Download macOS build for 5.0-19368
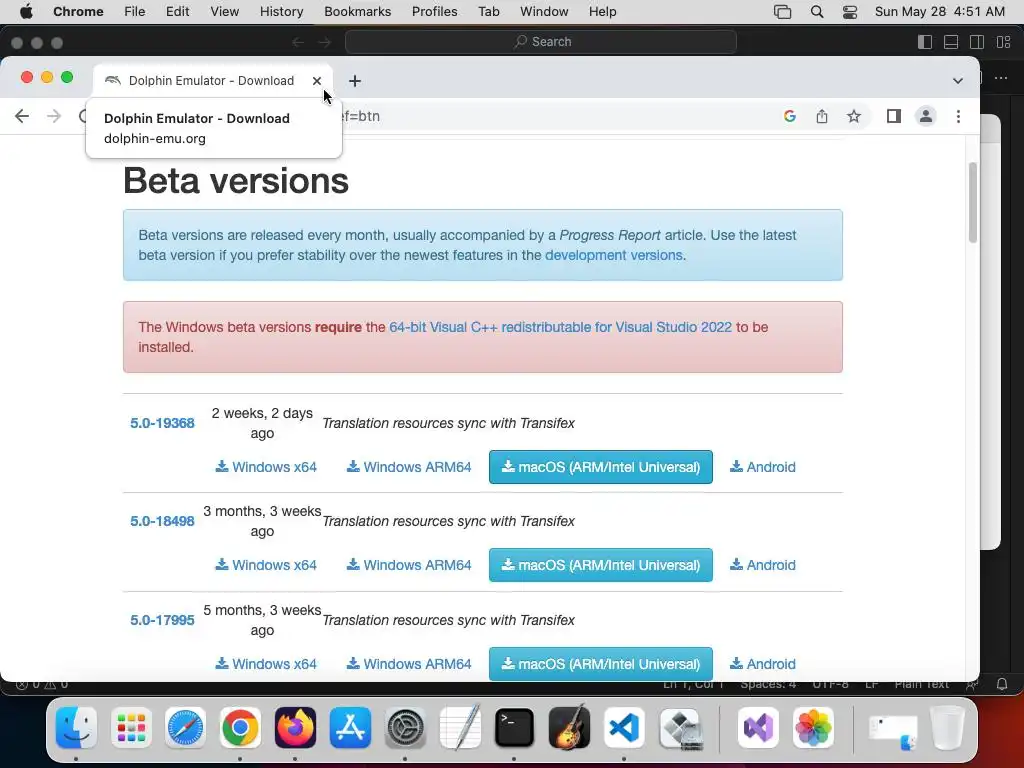Viewport: 1024px width, 768px height. 600,467
